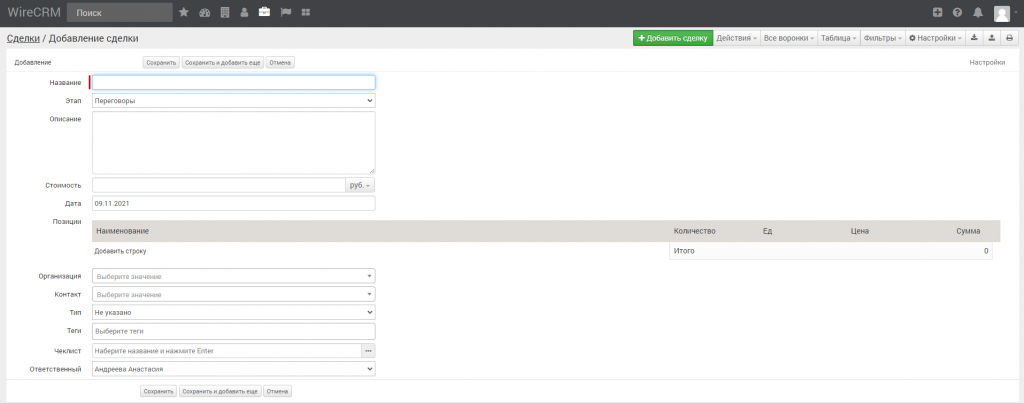Expand the Этап dropdown showing Переговоры
1024x403 pixels.
pos(233,101)
